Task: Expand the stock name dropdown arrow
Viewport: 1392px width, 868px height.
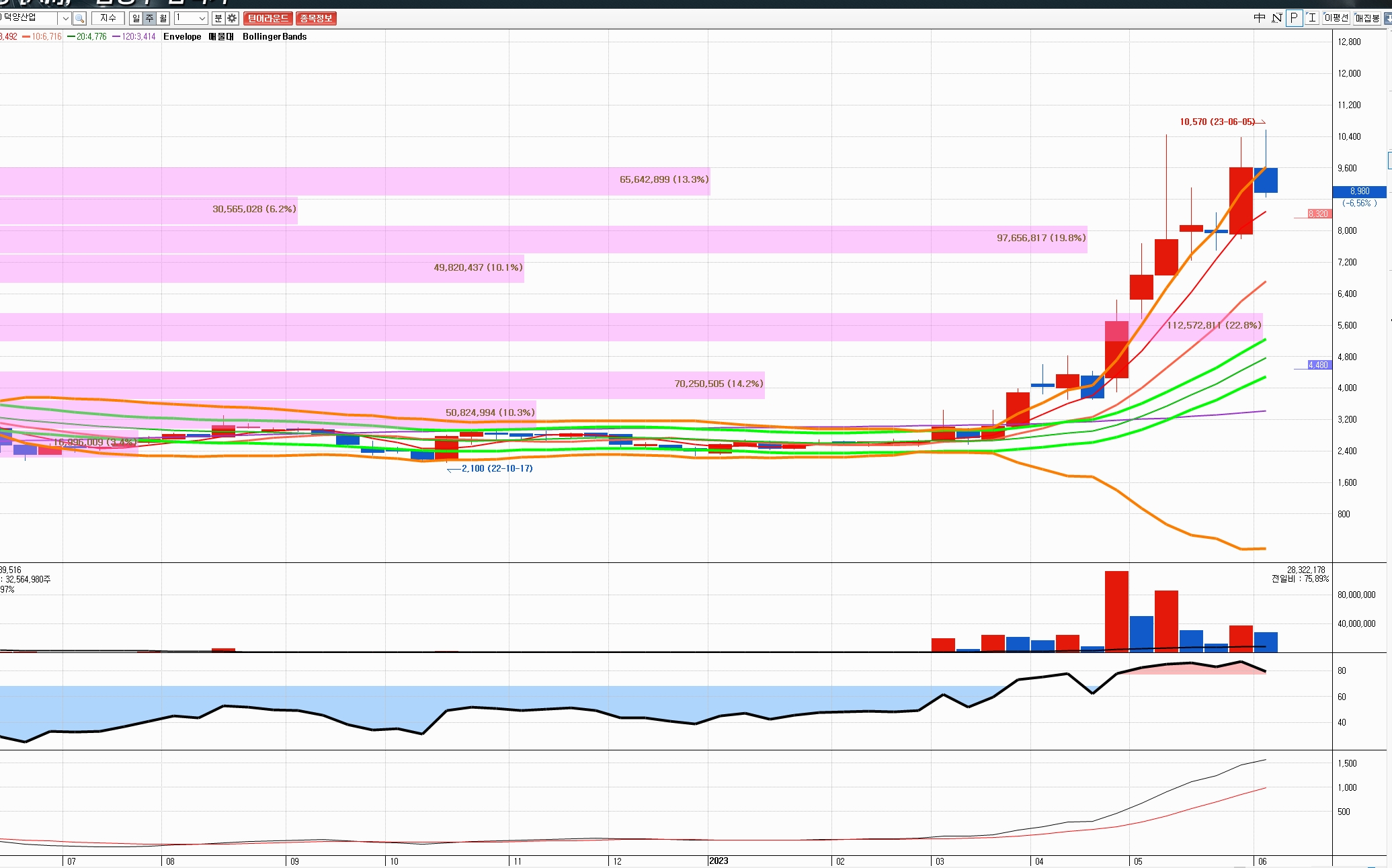Action: (65, 18)
